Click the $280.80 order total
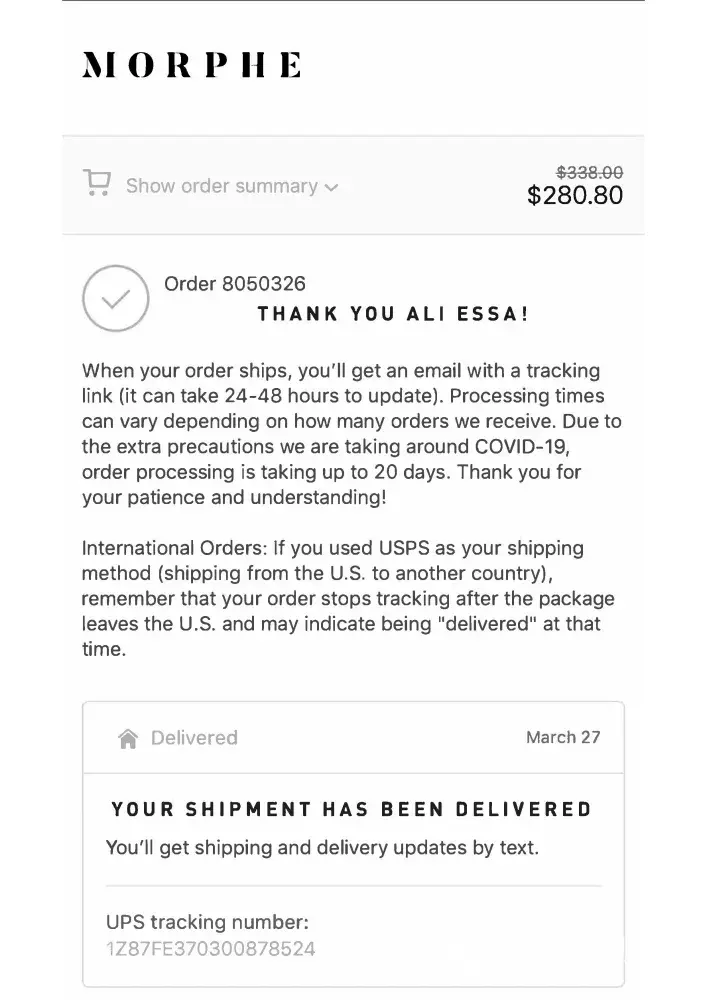 coord(574,195)
